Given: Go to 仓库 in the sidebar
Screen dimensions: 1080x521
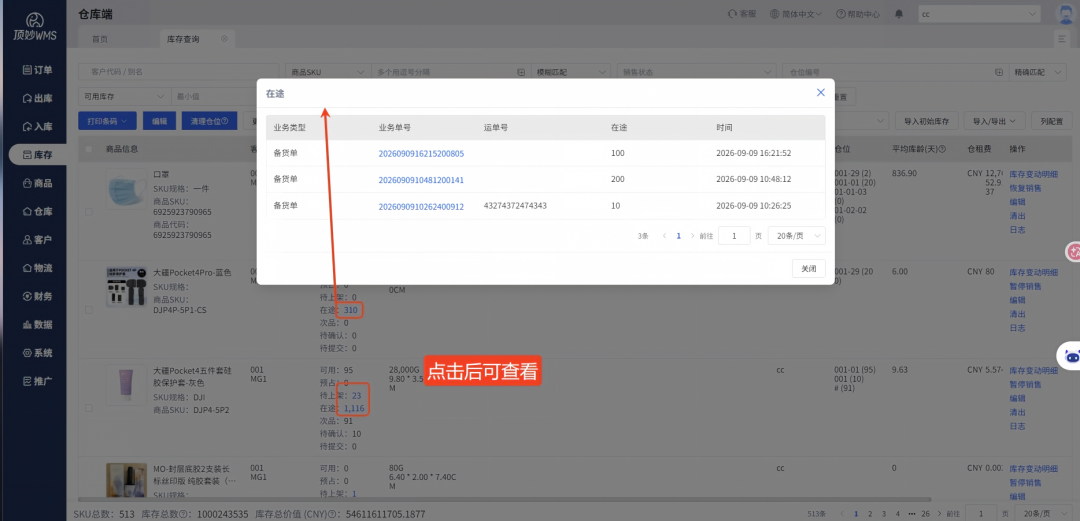Looking at the screenshot, I should [x=37, y=211].
